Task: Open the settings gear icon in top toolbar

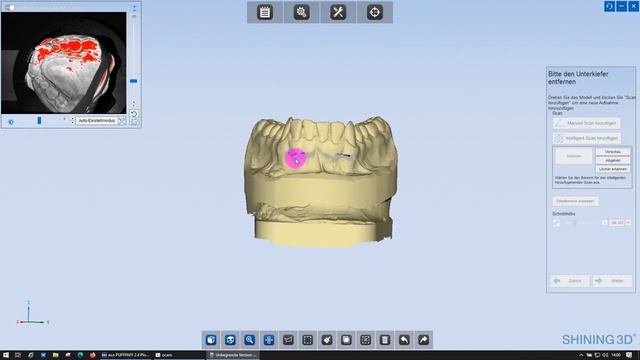Action: pos(301,12)
